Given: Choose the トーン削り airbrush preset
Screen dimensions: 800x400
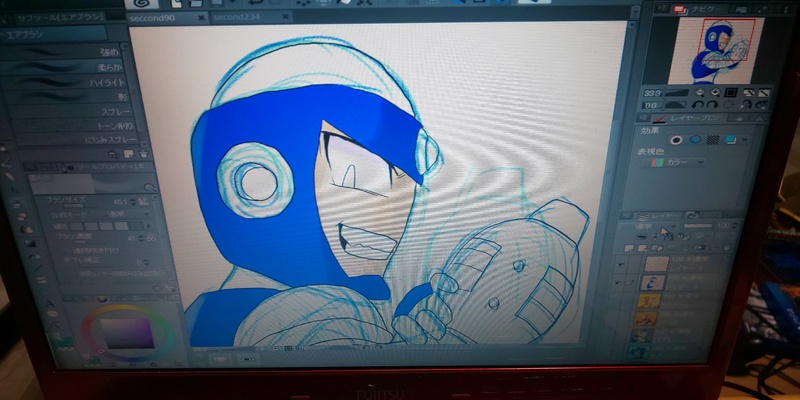Looking at the screenshot, I should point(71,126).
